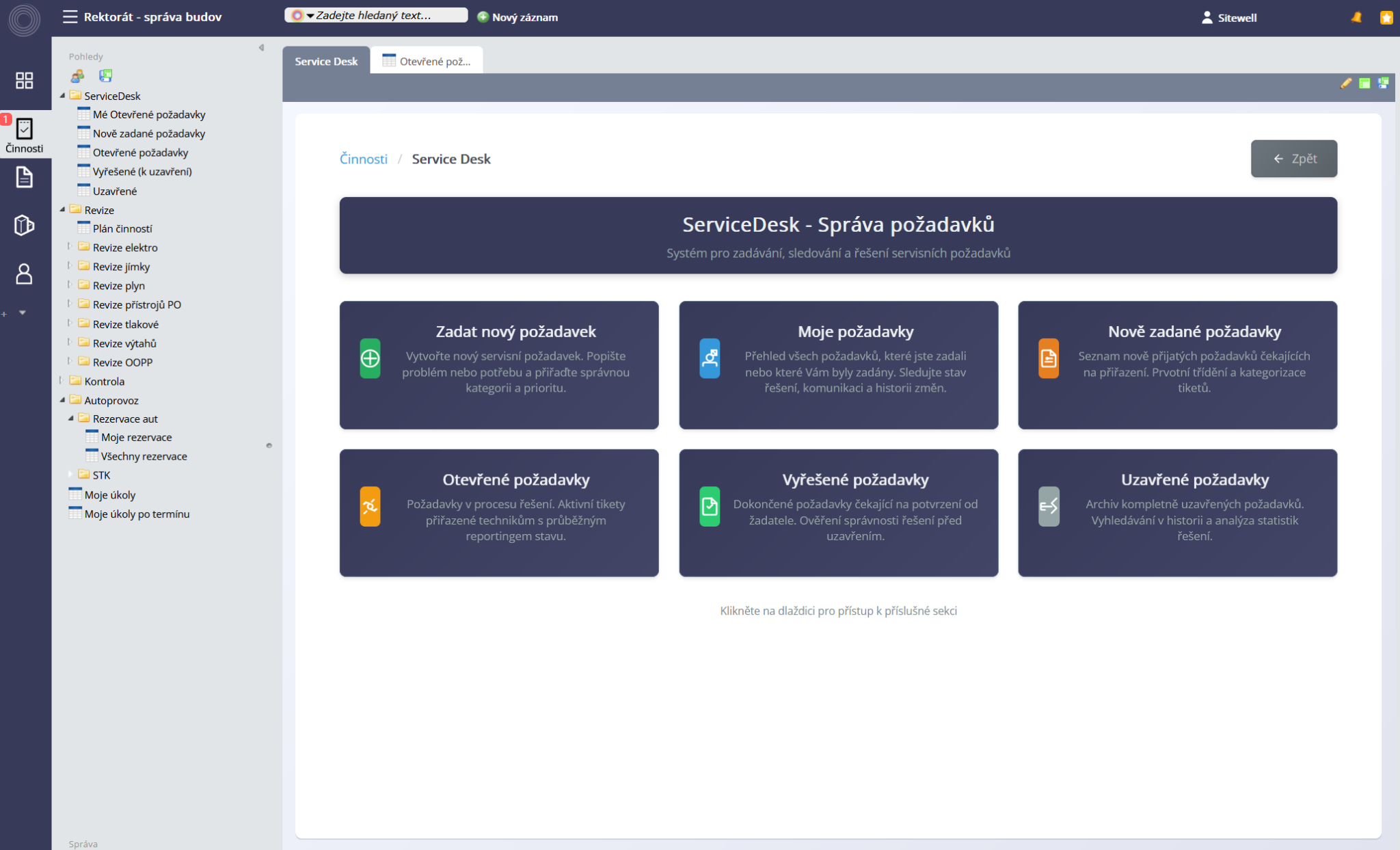Expand the Revize elektro folder
1400x850 pixels.
[69, 247]
